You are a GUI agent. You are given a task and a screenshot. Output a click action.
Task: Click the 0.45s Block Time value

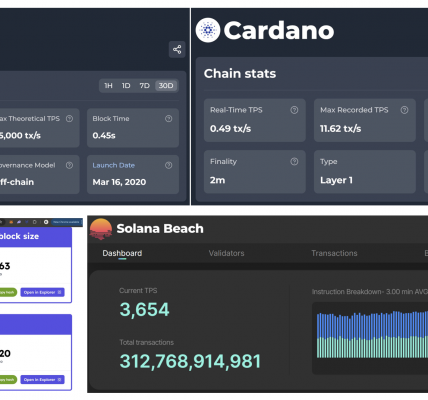tap(104, 135)
